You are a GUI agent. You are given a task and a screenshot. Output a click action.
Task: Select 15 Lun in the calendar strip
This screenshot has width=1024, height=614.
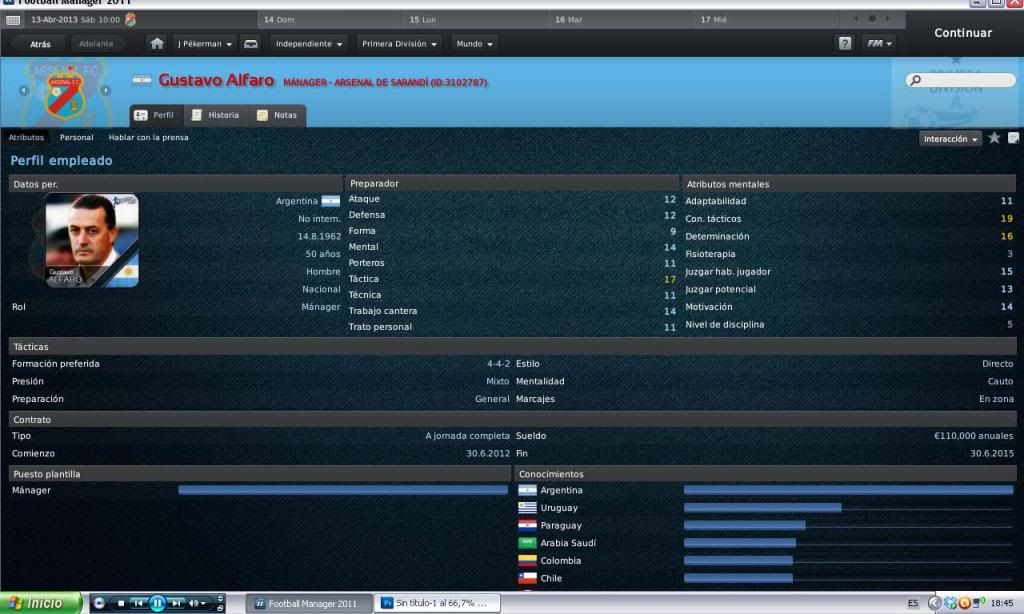pos(476,20)
